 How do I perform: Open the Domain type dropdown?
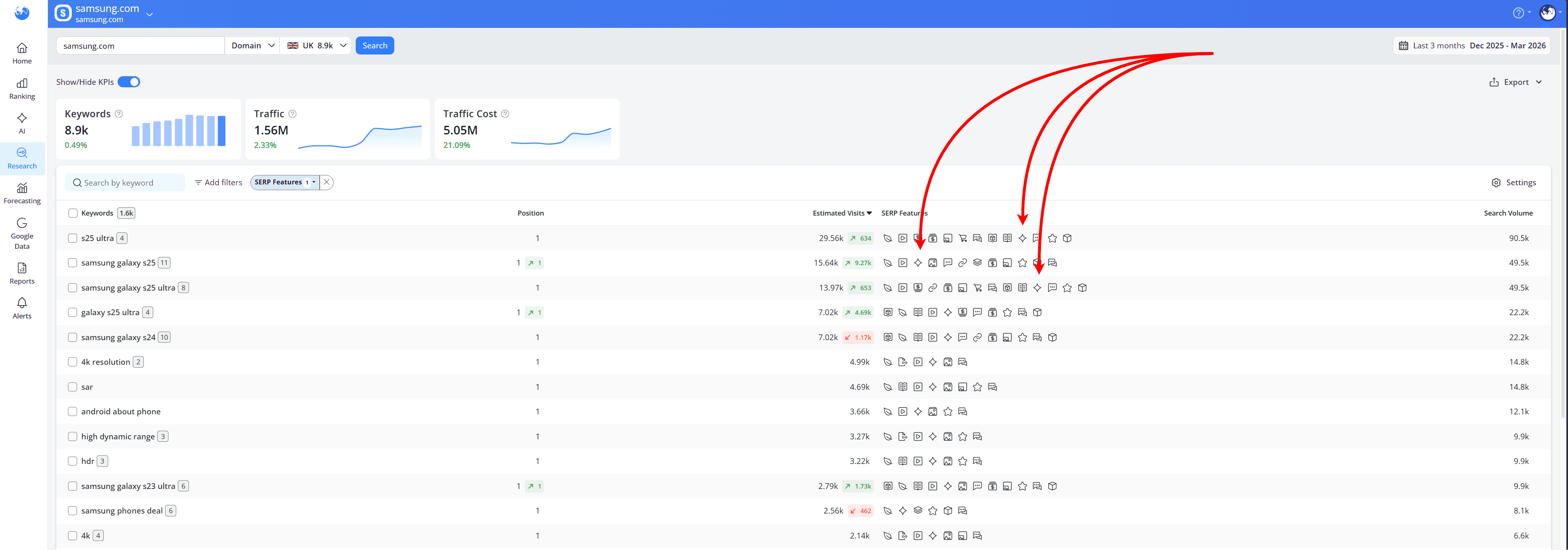(252, 45)
